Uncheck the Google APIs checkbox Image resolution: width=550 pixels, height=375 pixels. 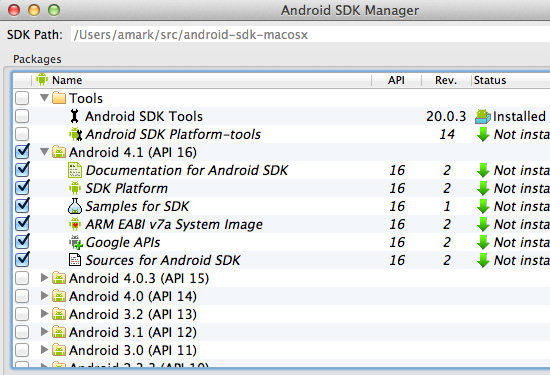click(22, 242)
